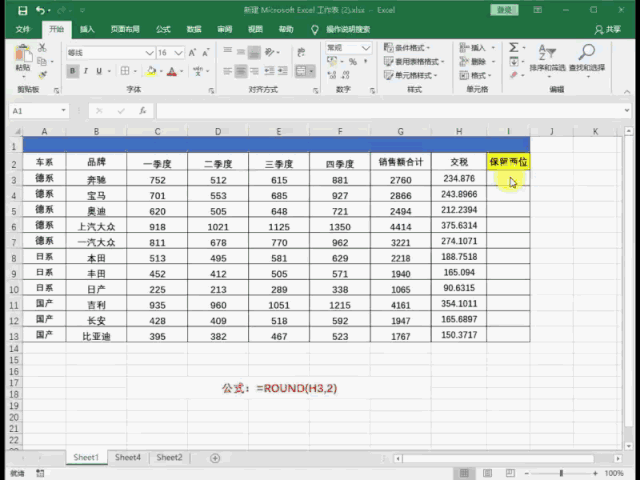Toggle center horizontal alignment

click(x=241, y=71)
